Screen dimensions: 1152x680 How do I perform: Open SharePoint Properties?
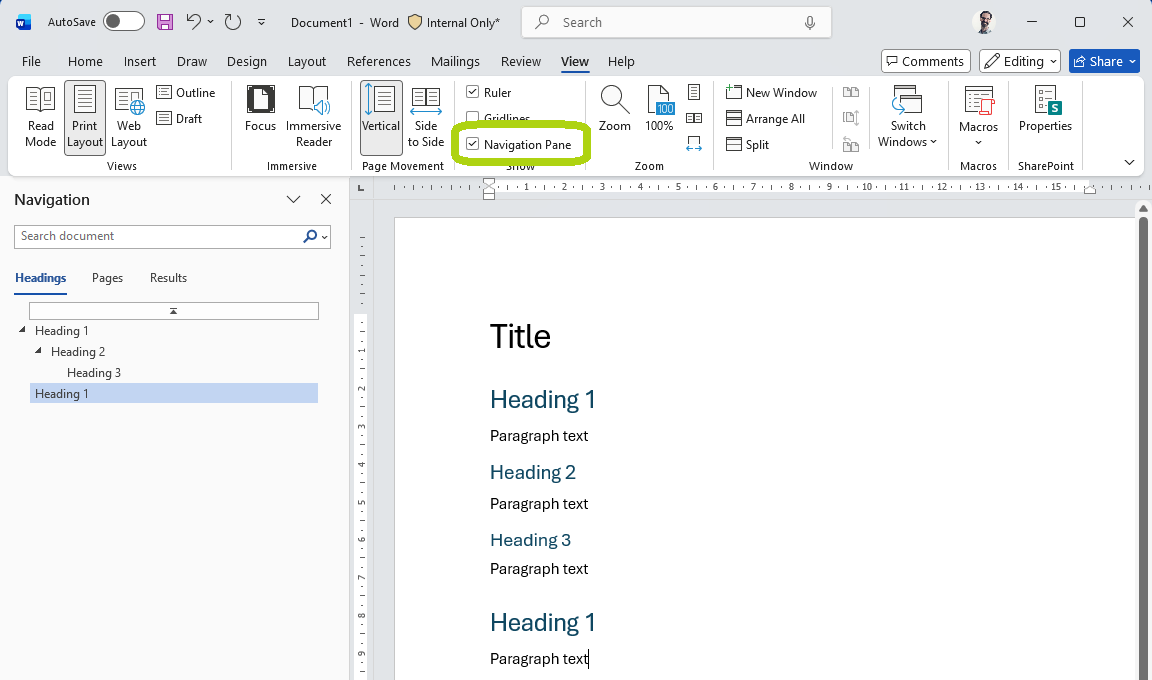pos(1045,109)
